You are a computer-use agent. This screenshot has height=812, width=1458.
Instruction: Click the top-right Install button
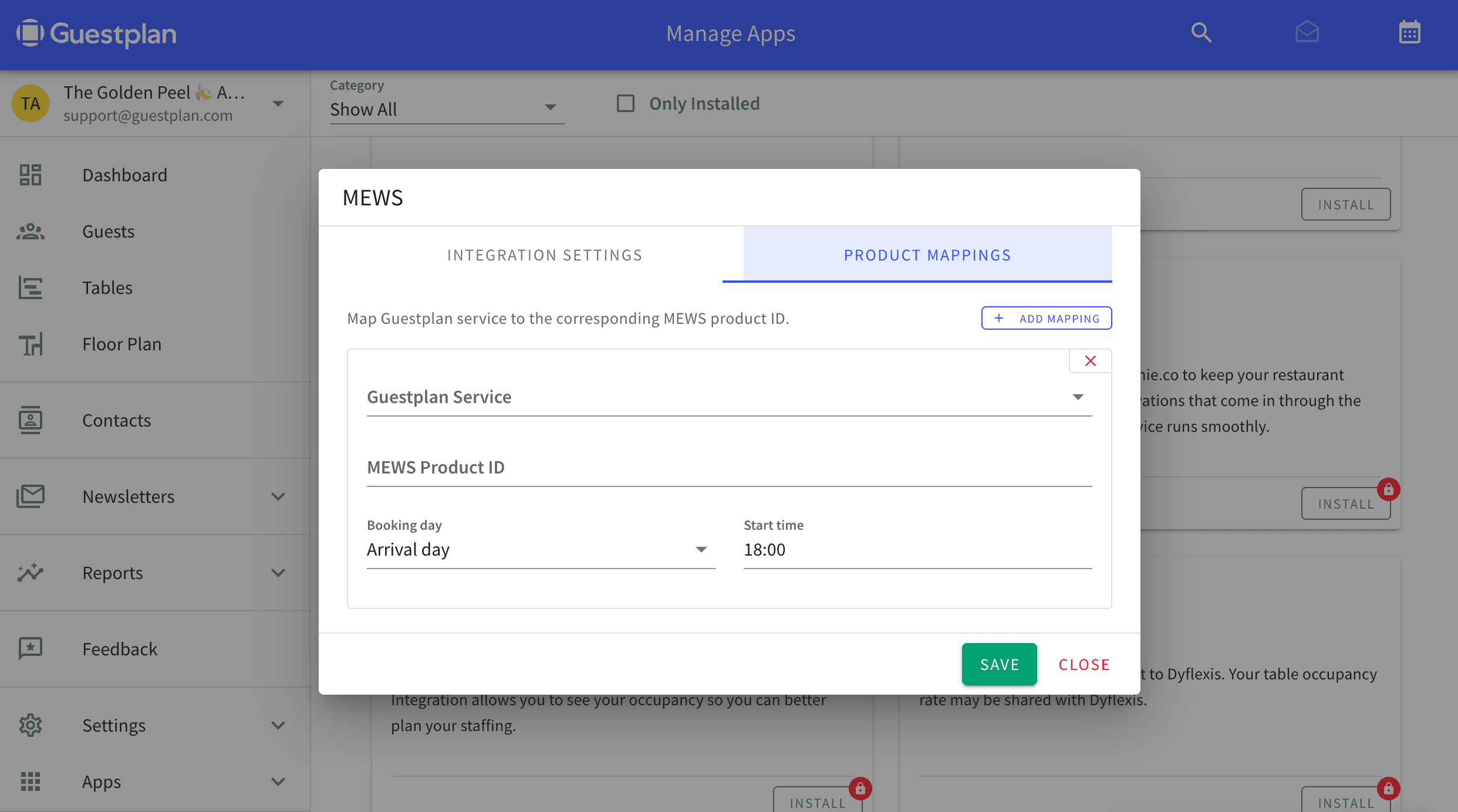point(1346,204)
